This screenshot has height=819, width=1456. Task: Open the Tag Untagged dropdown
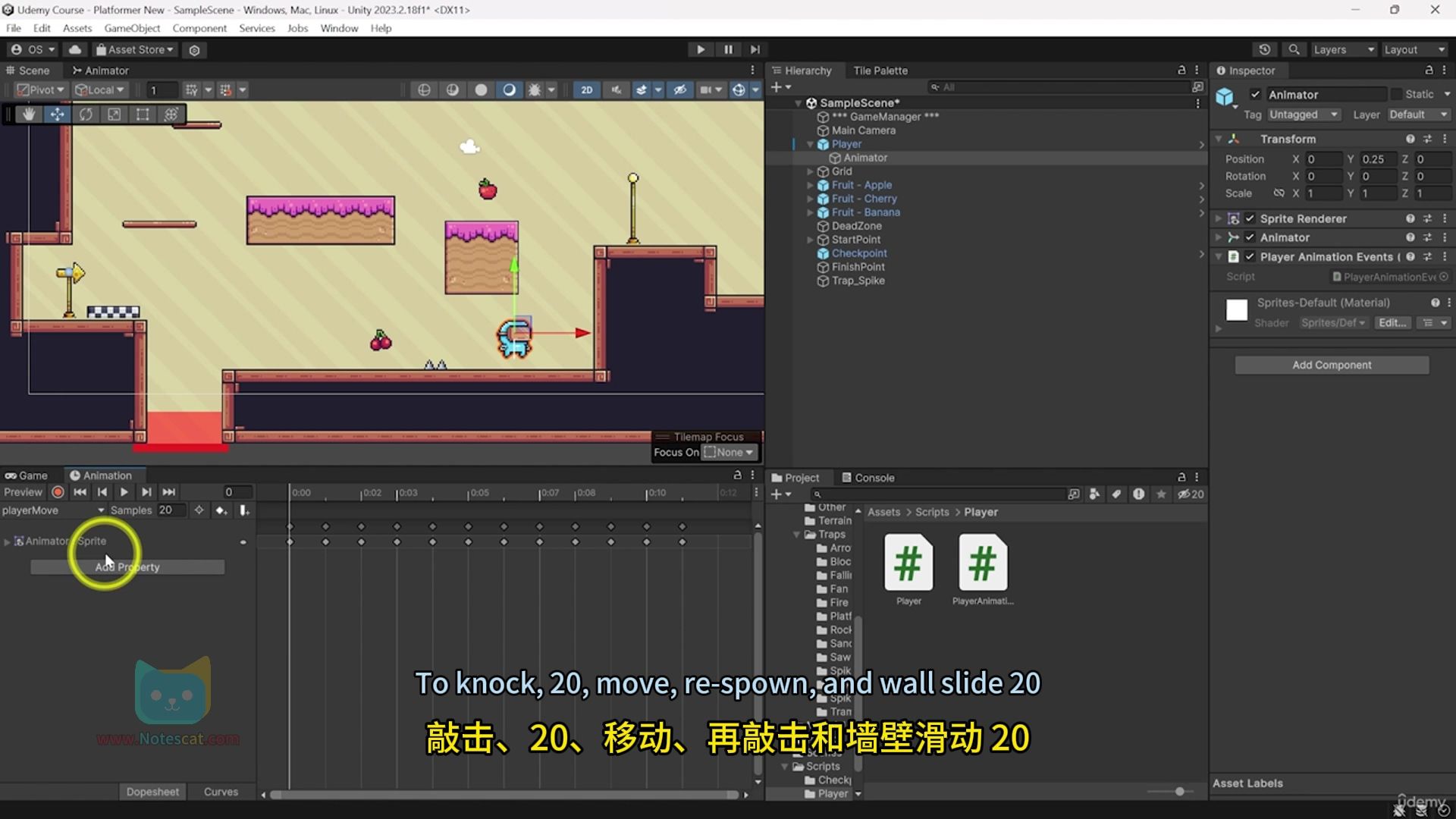pos(1303,115)
